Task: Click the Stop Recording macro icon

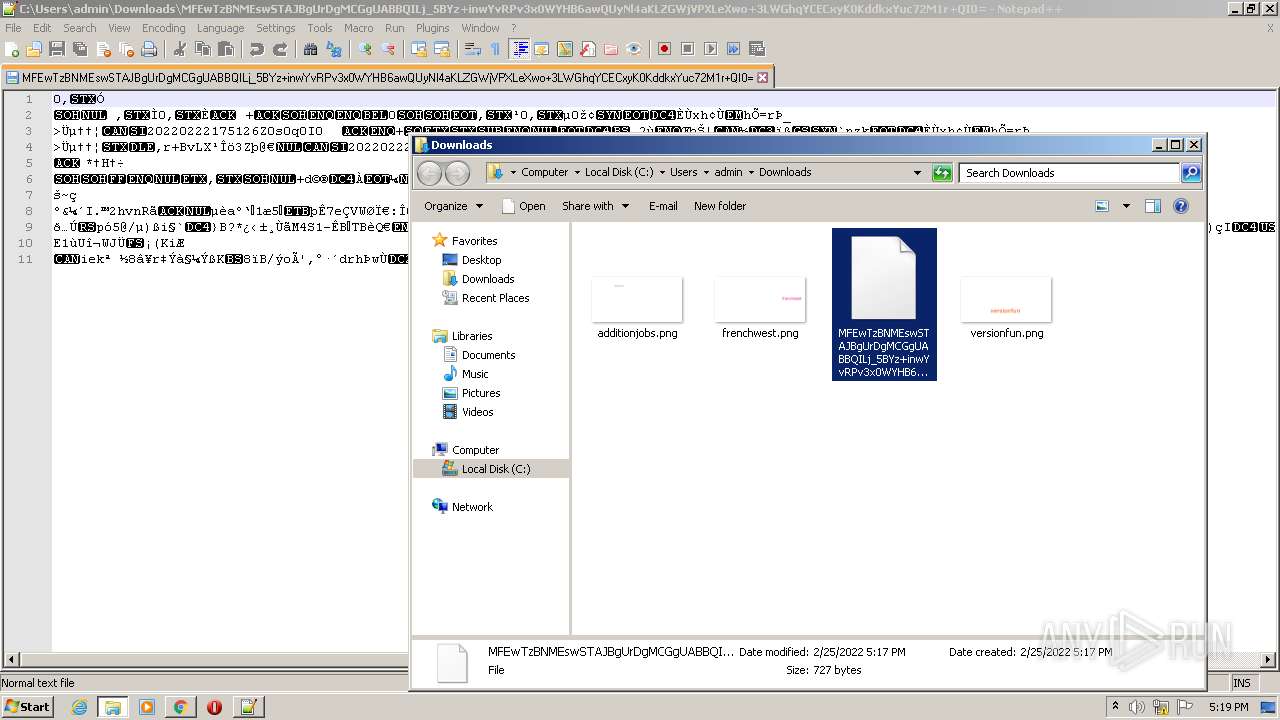Action: tap(687, 49)
